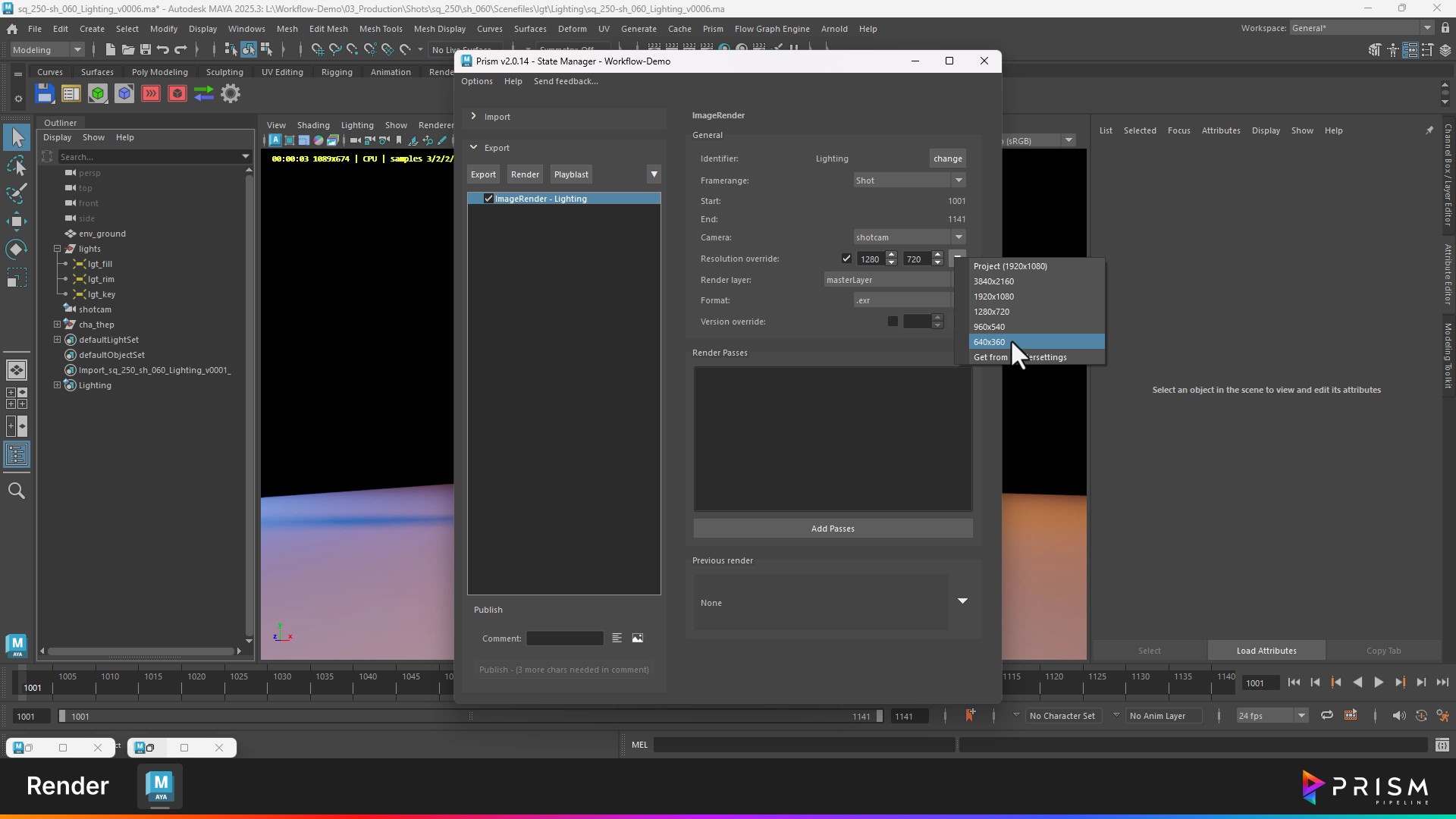Enable the Version override checkbox

pyautogui.click(x=893, y=322)
